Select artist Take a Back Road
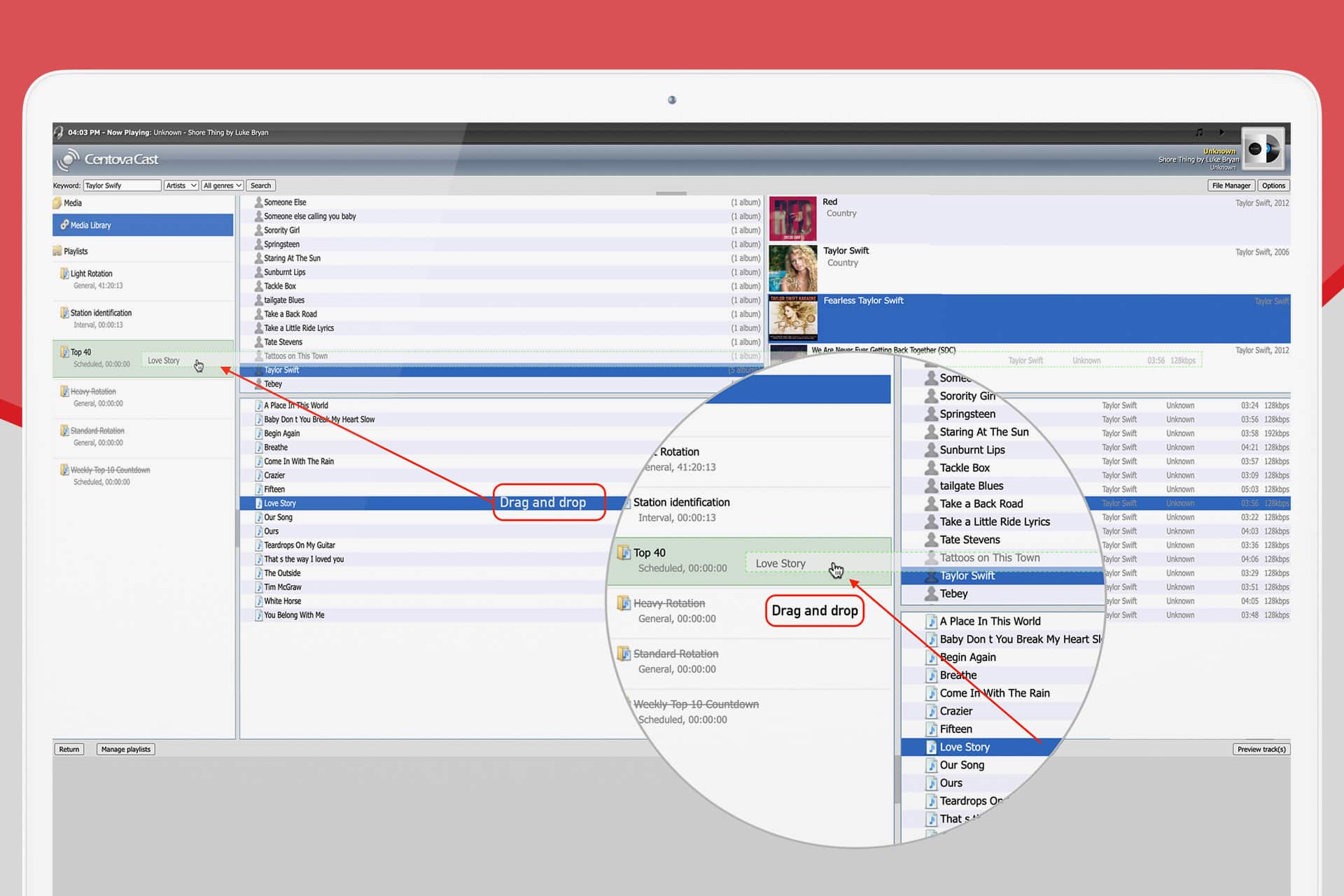1344x896 pixels. 290,314
